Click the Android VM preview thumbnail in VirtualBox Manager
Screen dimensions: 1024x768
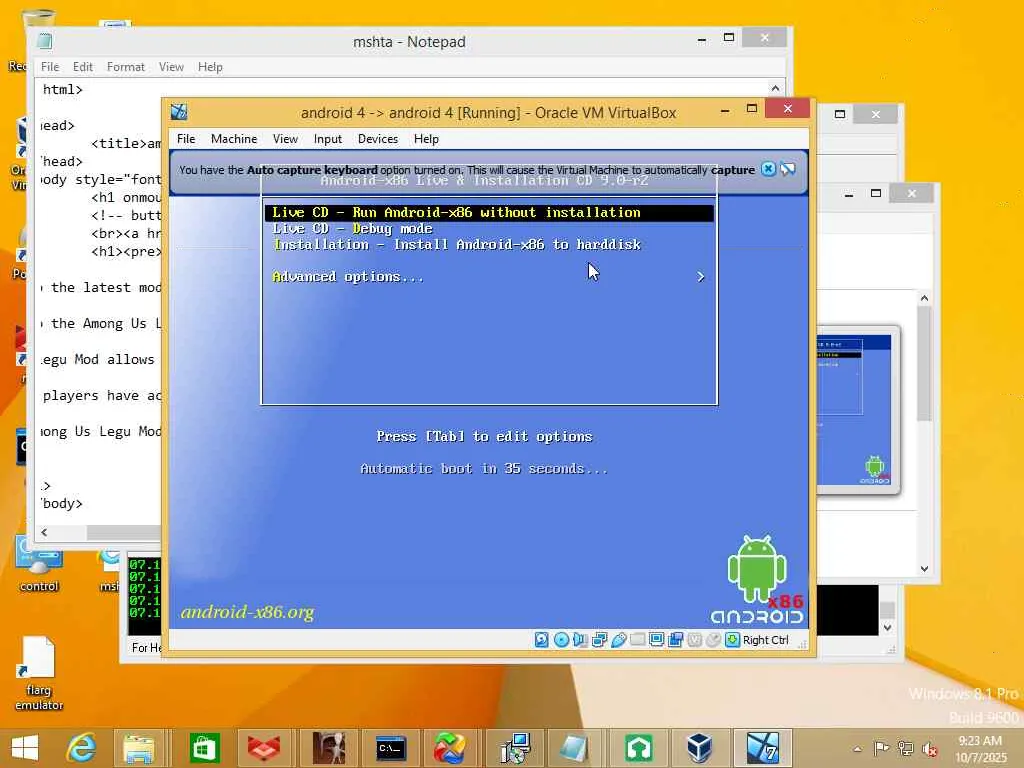pos(858,410)
